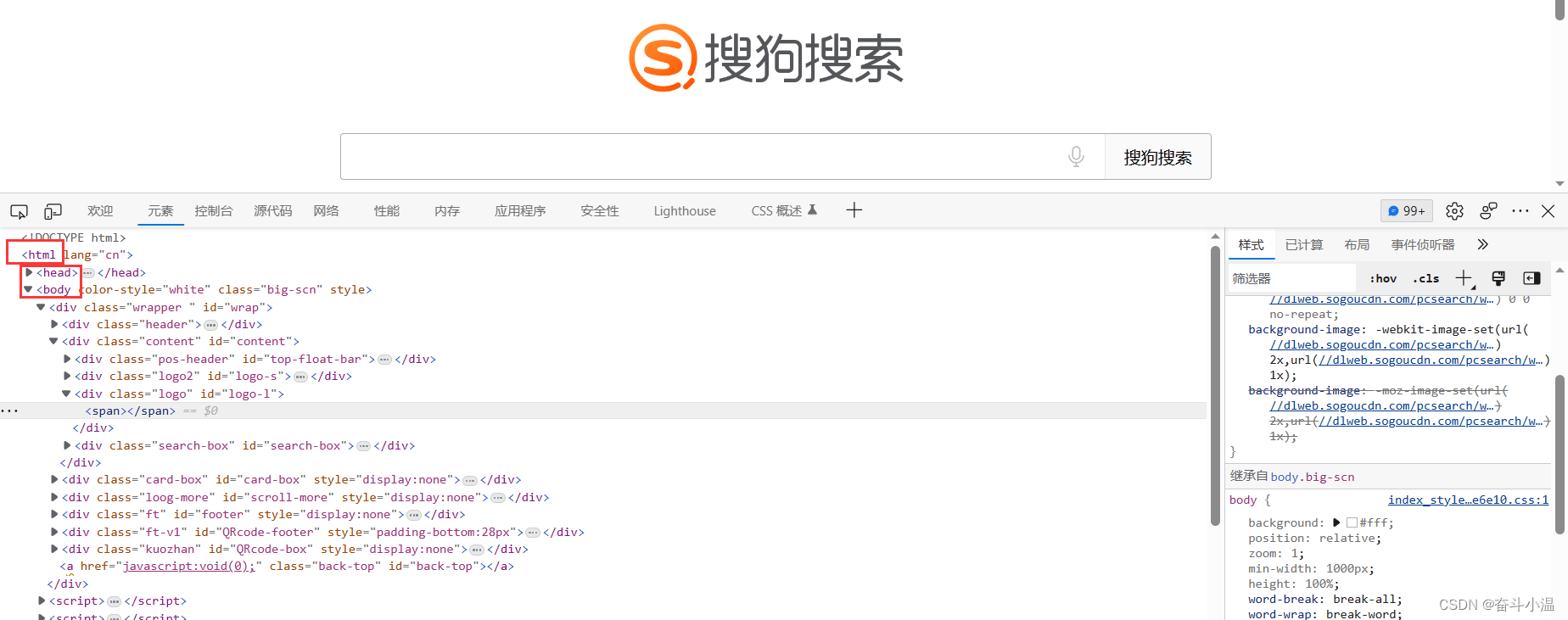
Task: Expand collapsed ellipsis in head element
Action: point(88,272)
